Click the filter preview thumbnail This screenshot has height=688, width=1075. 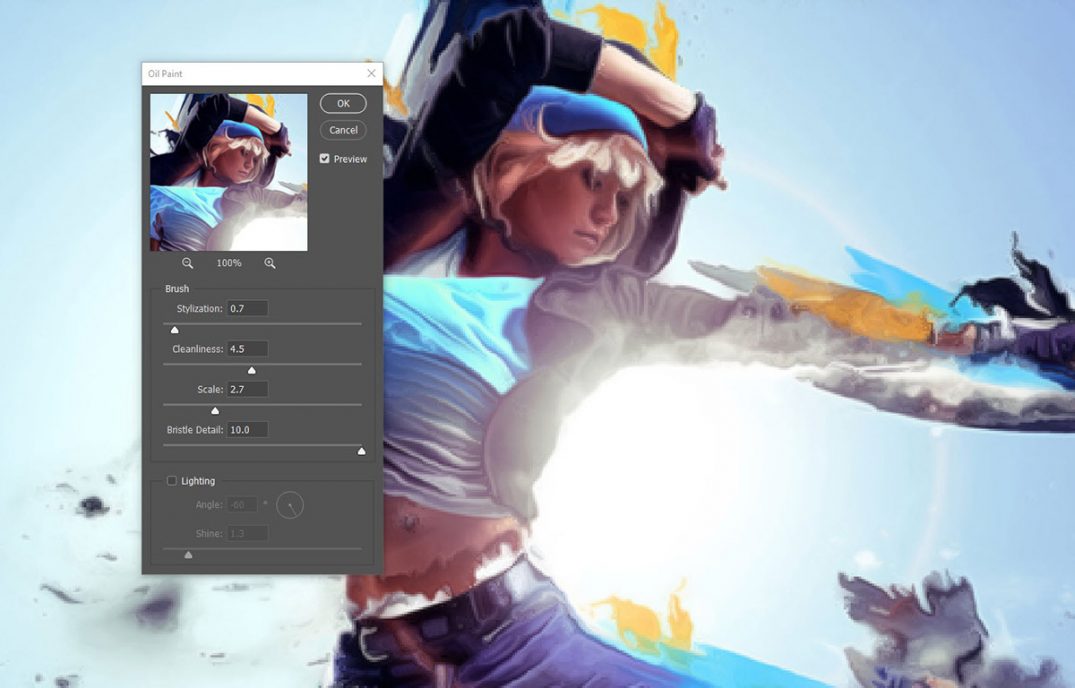(x=227, y=172)
